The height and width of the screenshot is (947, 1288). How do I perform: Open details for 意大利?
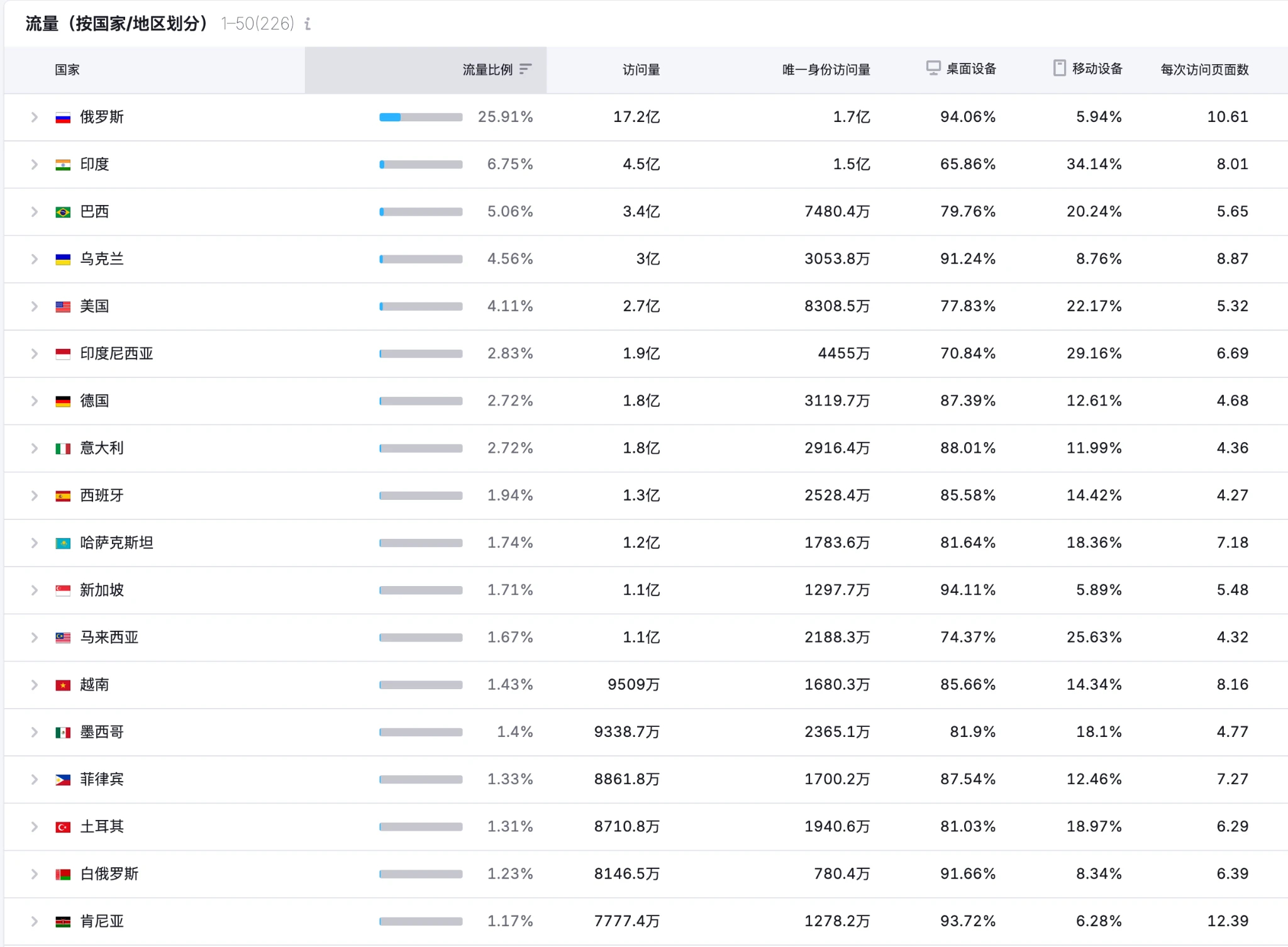(35, 448)
